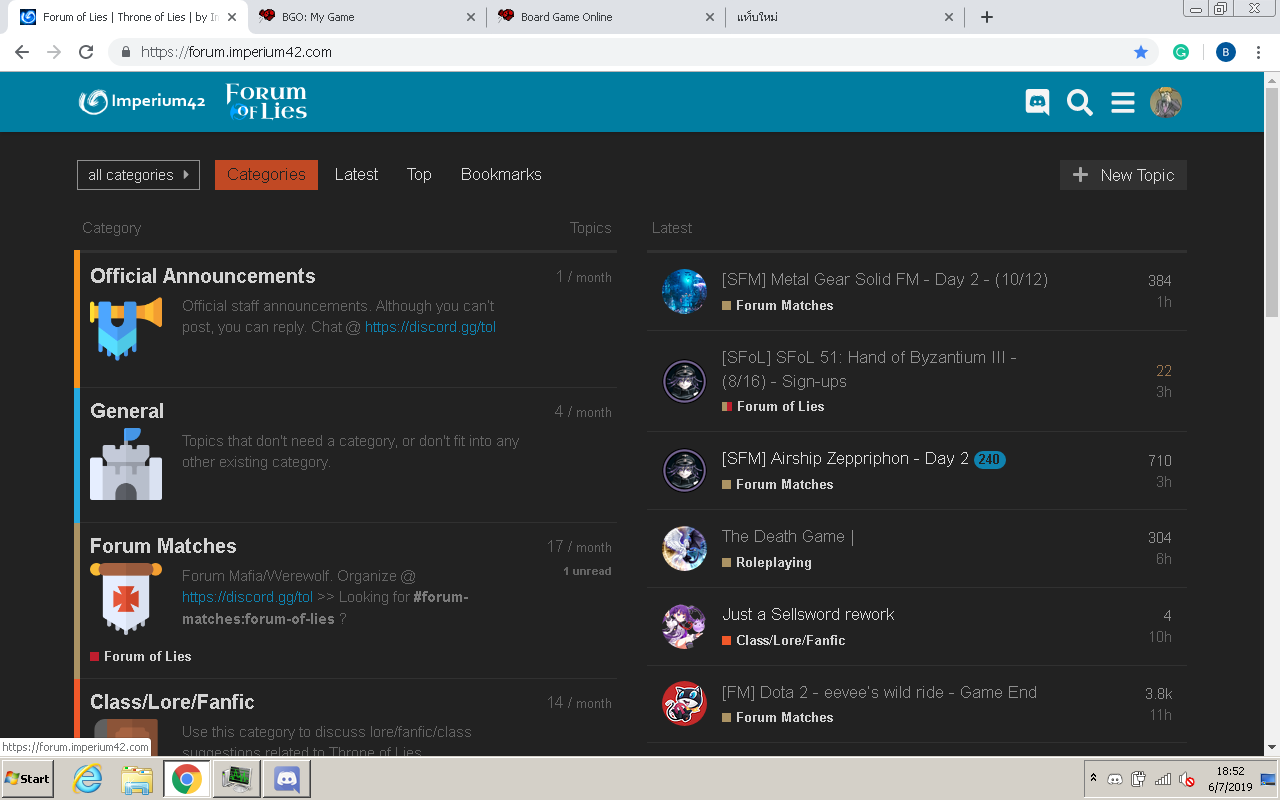Open the forum search magnifier icon
The width and height of the screenshot is (1280, 800).
tap(1080, 102)
